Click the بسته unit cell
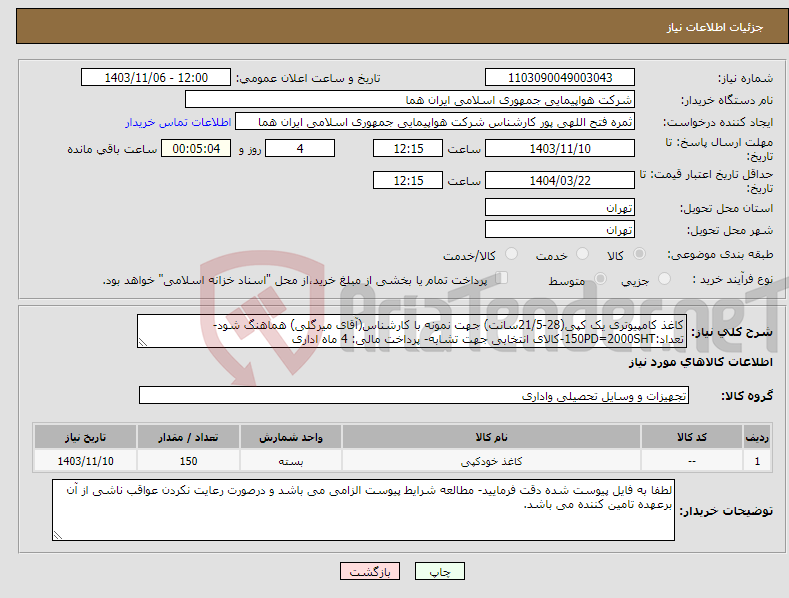Viewport: 789px width, 598px height. 291,461
